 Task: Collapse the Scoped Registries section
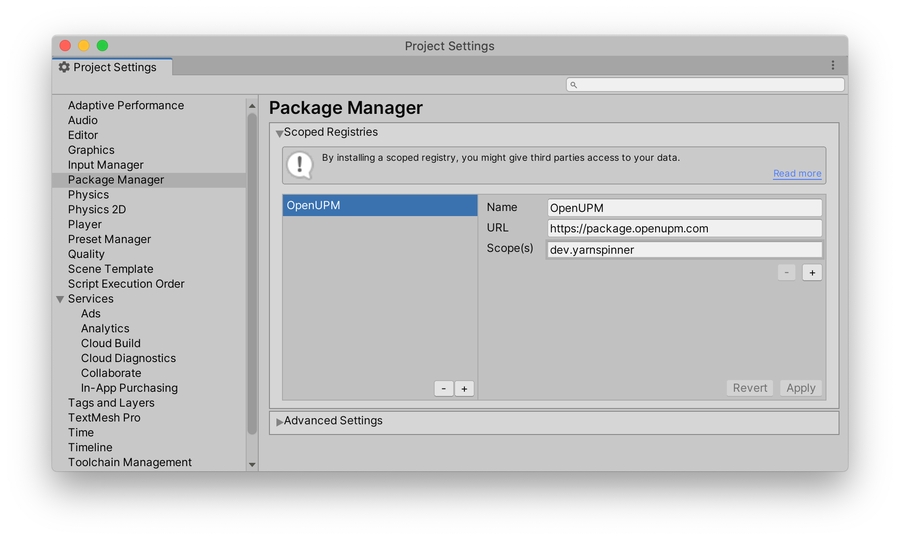pos(279,133)
